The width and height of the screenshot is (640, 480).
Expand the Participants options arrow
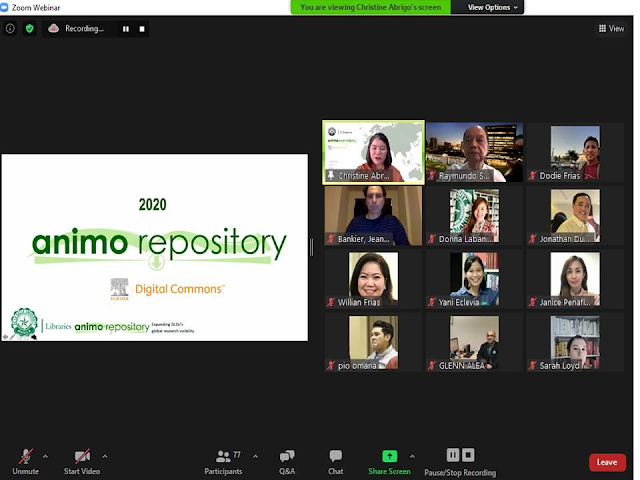click(x=256, y=456)
